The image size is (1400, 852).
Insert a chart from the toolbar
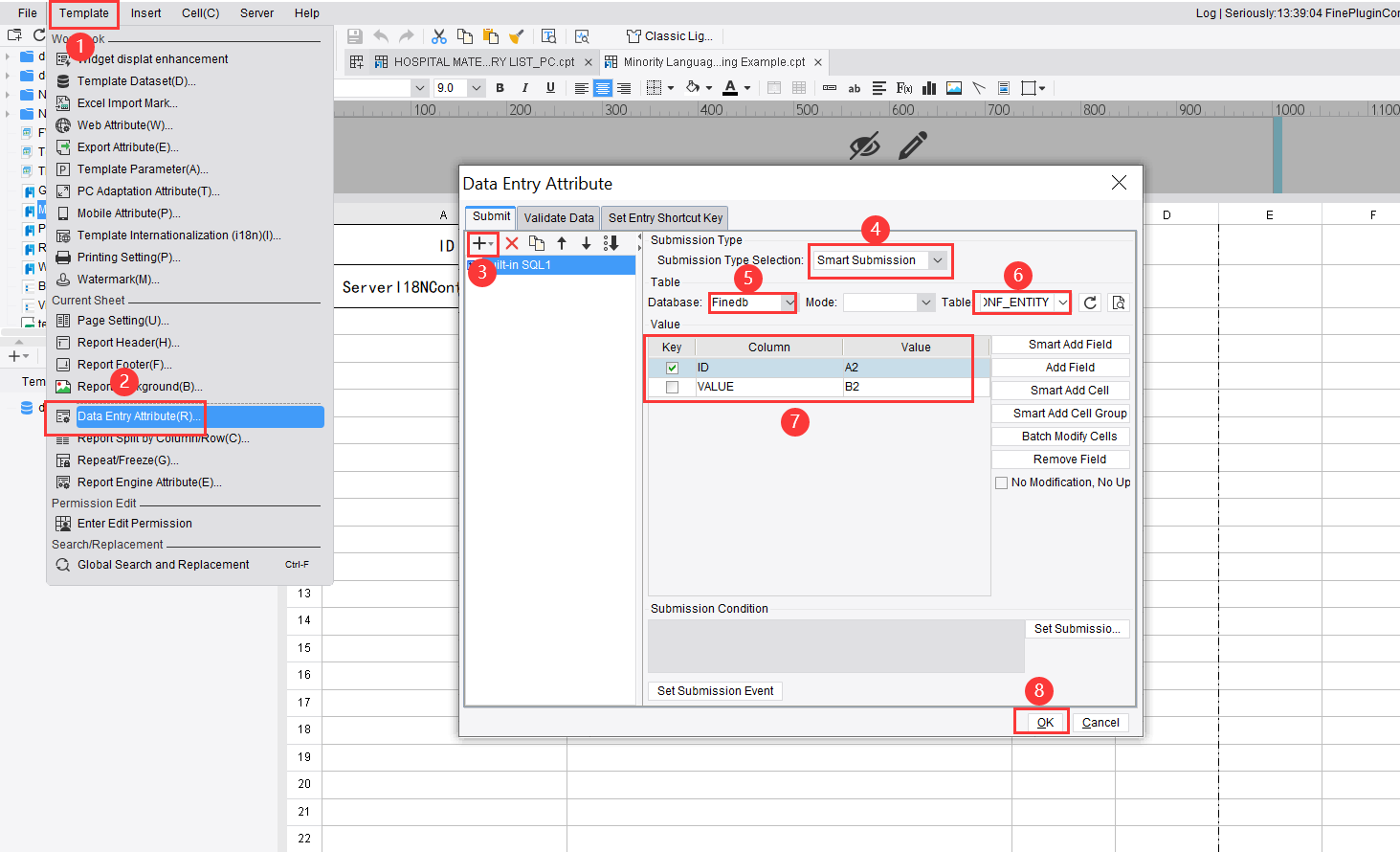(928, 87)
